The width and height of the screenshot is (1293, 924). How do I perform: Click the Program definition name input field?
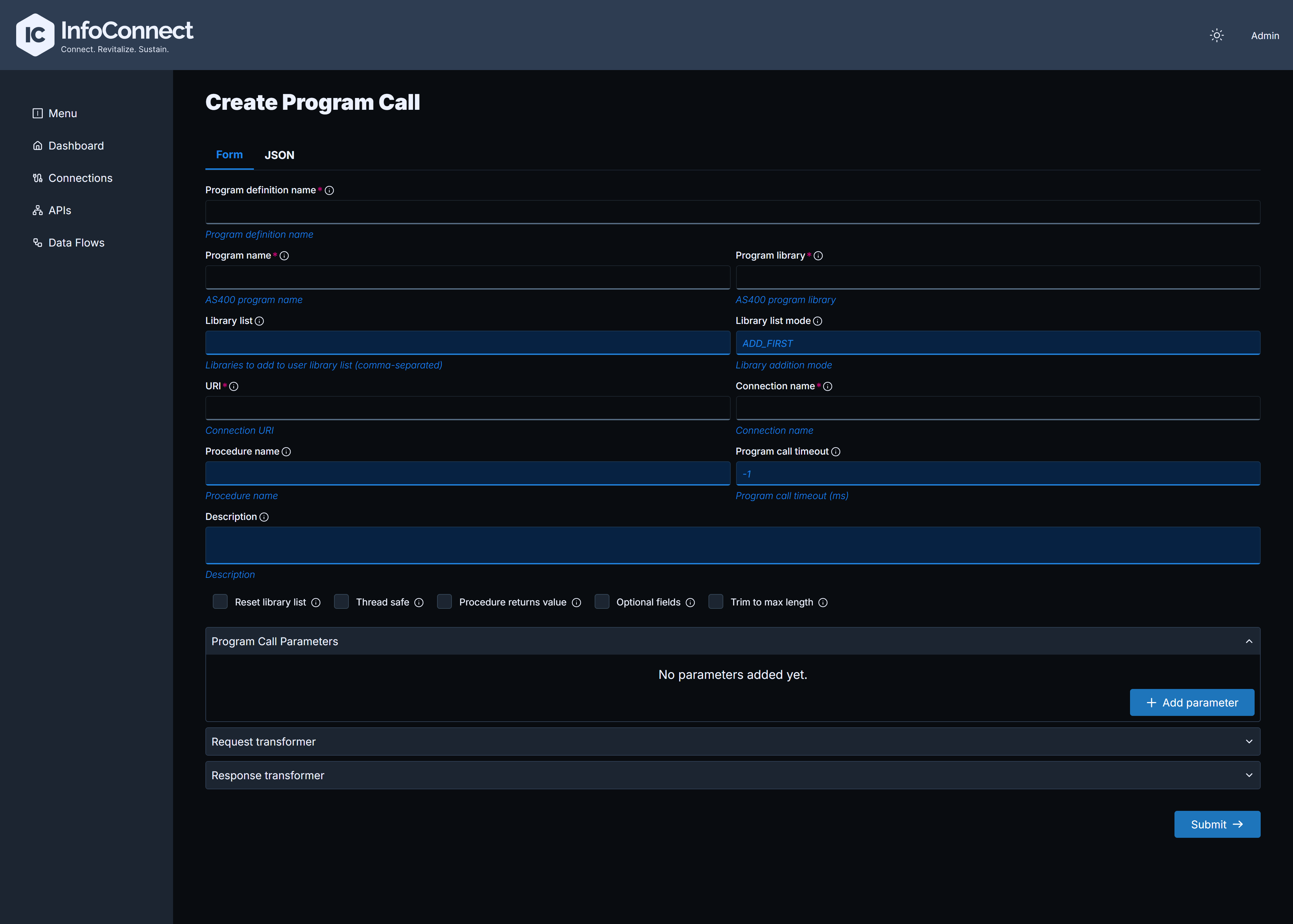tap(733, 212)
